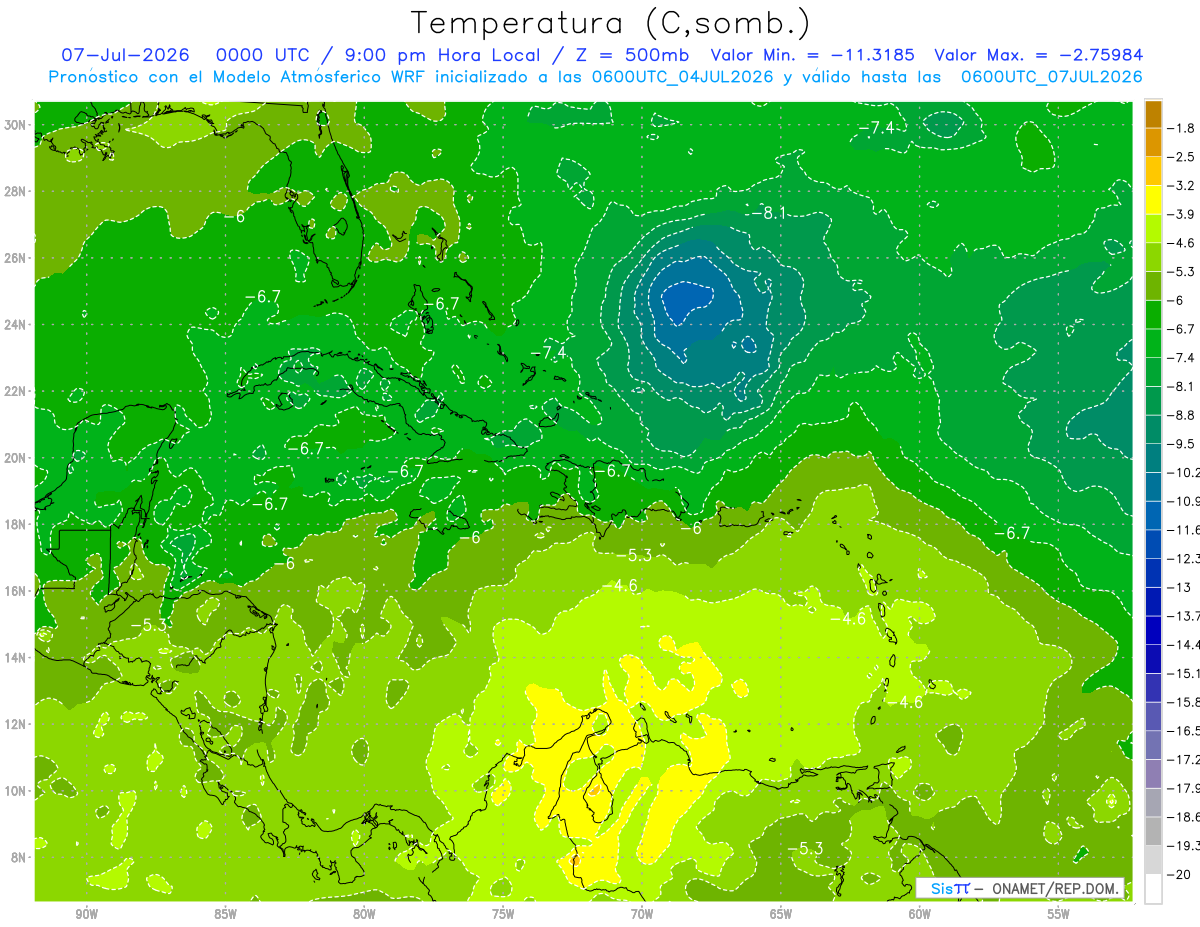Click the "30N" latitude axis label

point(16,124)
